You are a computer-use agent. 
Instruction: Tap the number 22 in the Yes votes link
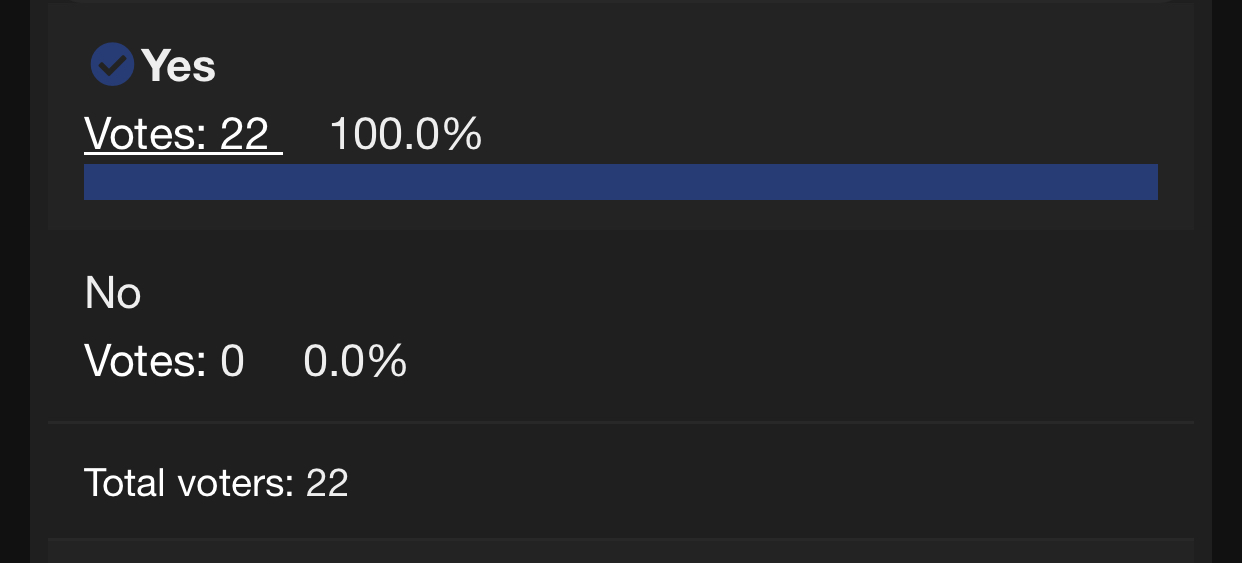[x=244, y=134]
